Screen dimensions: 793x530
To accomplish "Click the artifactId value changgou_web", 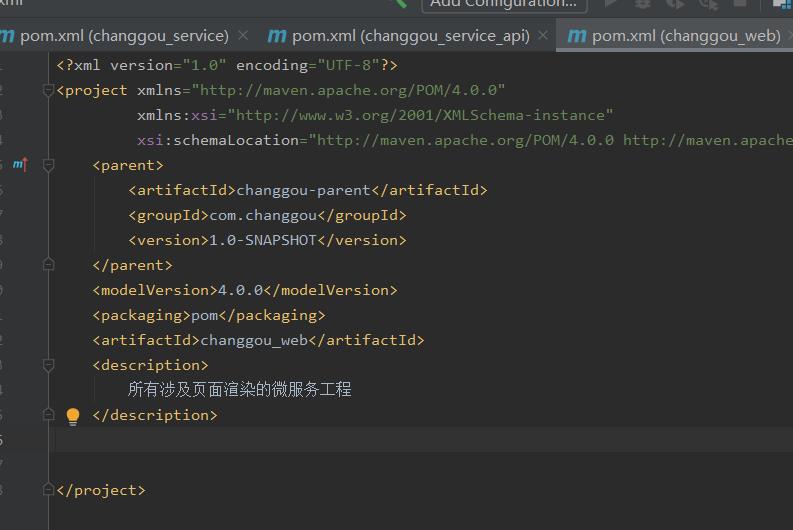I will [x=254, y=340].
